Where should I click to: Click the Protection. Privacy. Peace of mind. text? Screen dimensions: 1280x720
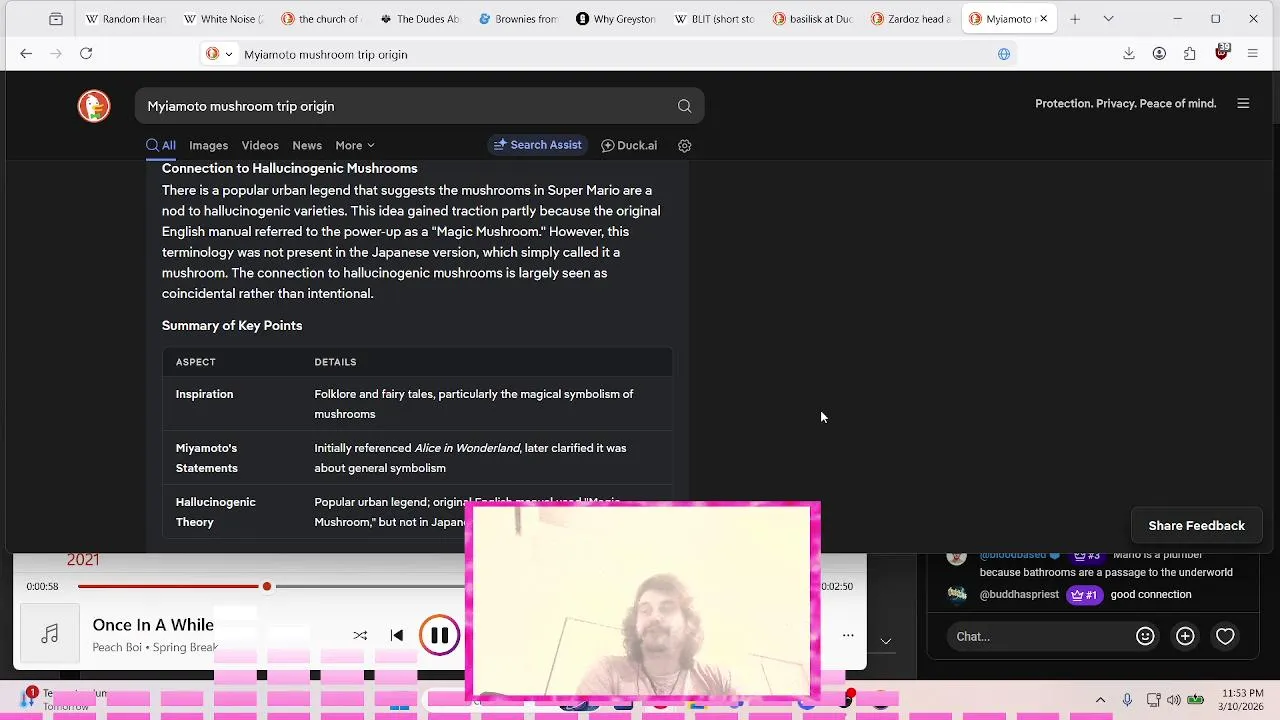click(x=1125, y=103)
